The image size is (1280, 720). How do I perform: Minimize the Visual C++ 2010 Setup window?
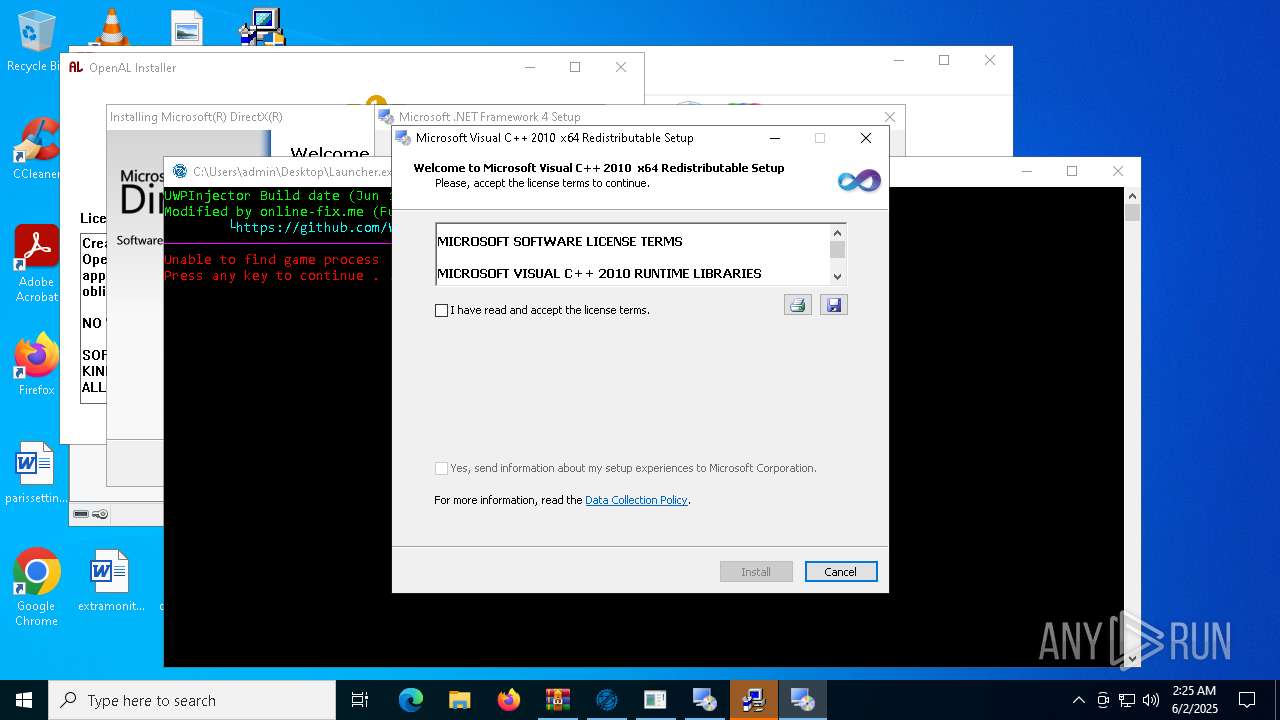[x=775, y=138]
